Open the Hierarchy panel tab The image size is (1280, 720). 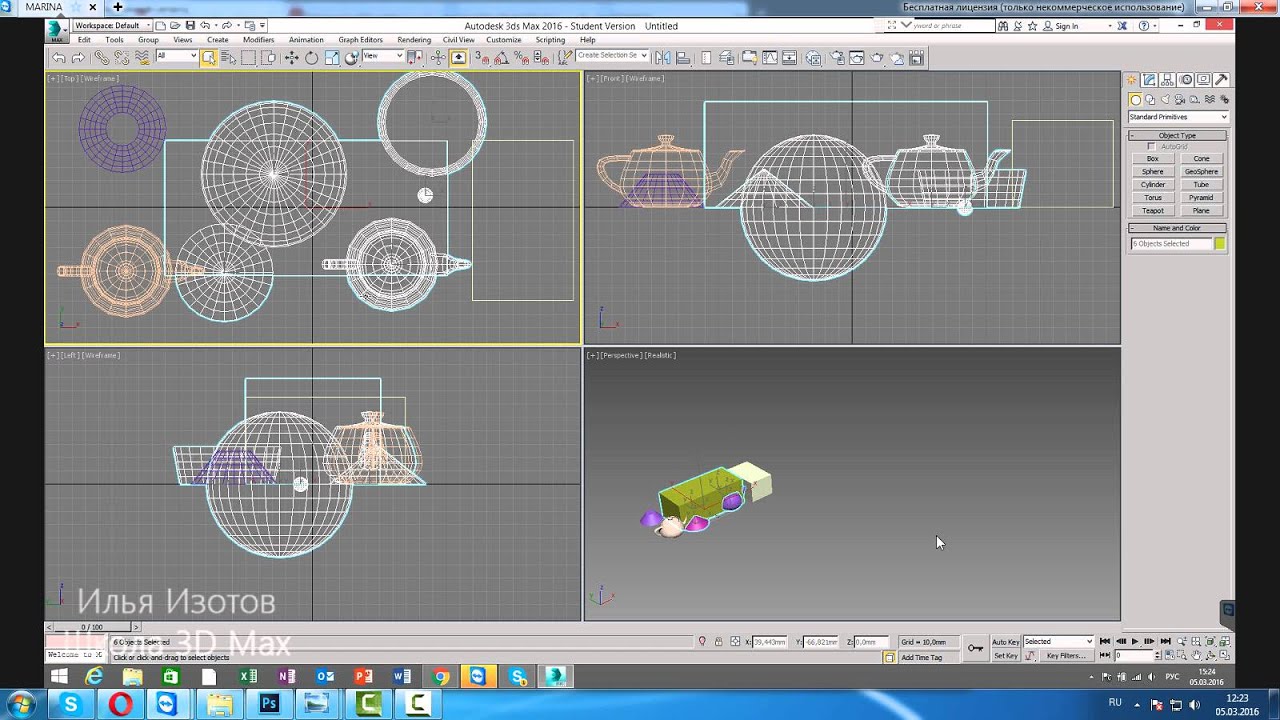(x=1168, y=79)
